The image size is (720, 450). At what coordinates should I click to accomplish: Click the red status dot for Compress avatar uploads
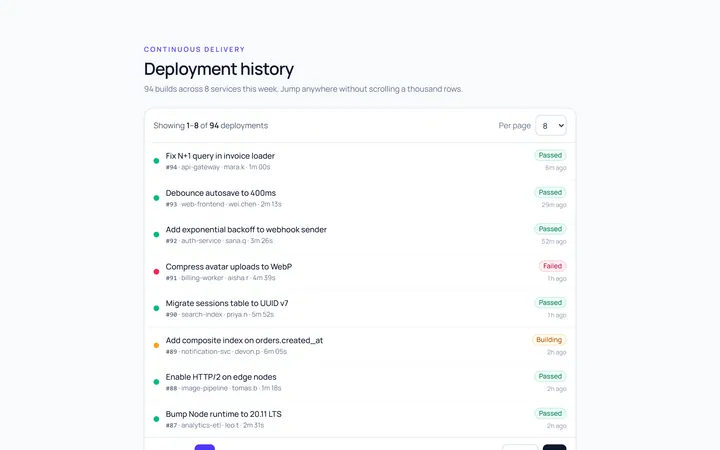[156, 272]
